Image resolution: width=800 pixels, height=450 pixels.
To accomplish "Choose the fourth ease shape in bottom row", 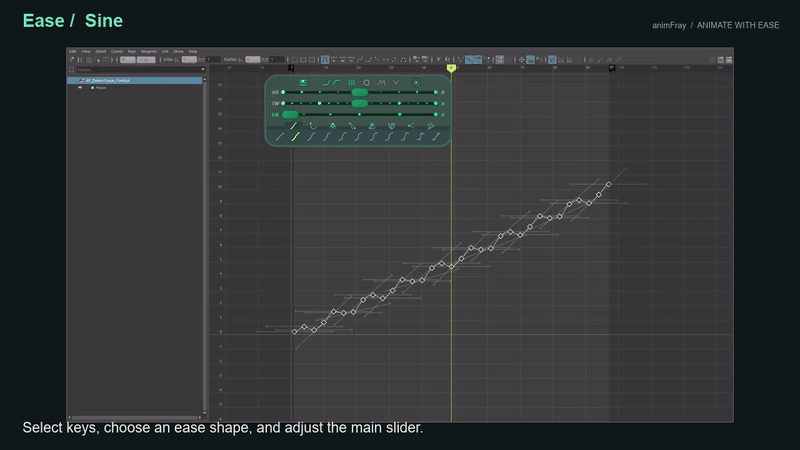I will pyautogui.click(x=327, y=137).
